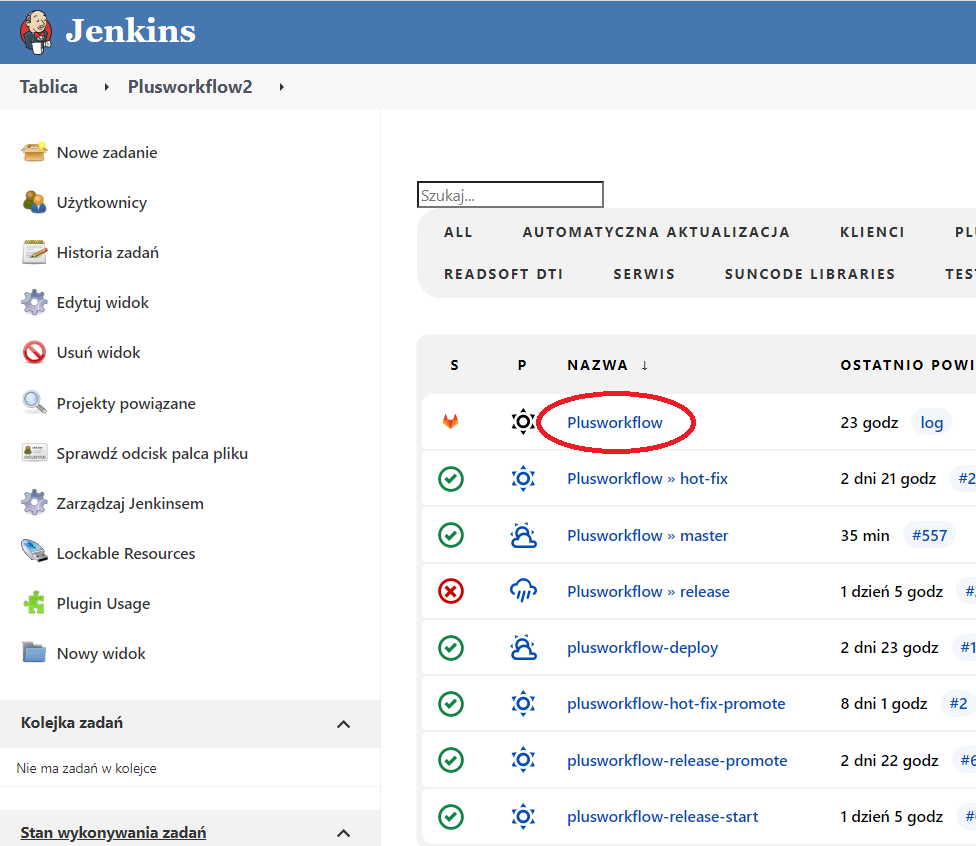Image resolution: width=976 pixels, height=846 pixels.
Task: Open Zarządzaj Jenkinsem link
Action: point(130,503)
